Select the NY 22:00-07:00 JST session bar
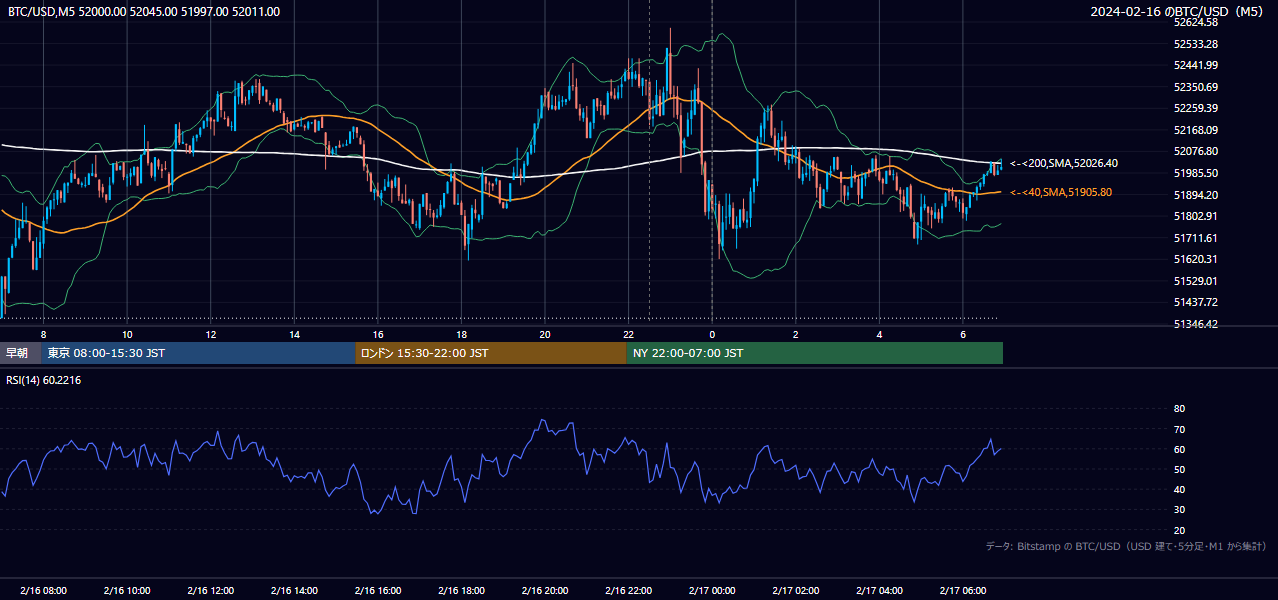The image size is (1278, 600). click(815, 353)
